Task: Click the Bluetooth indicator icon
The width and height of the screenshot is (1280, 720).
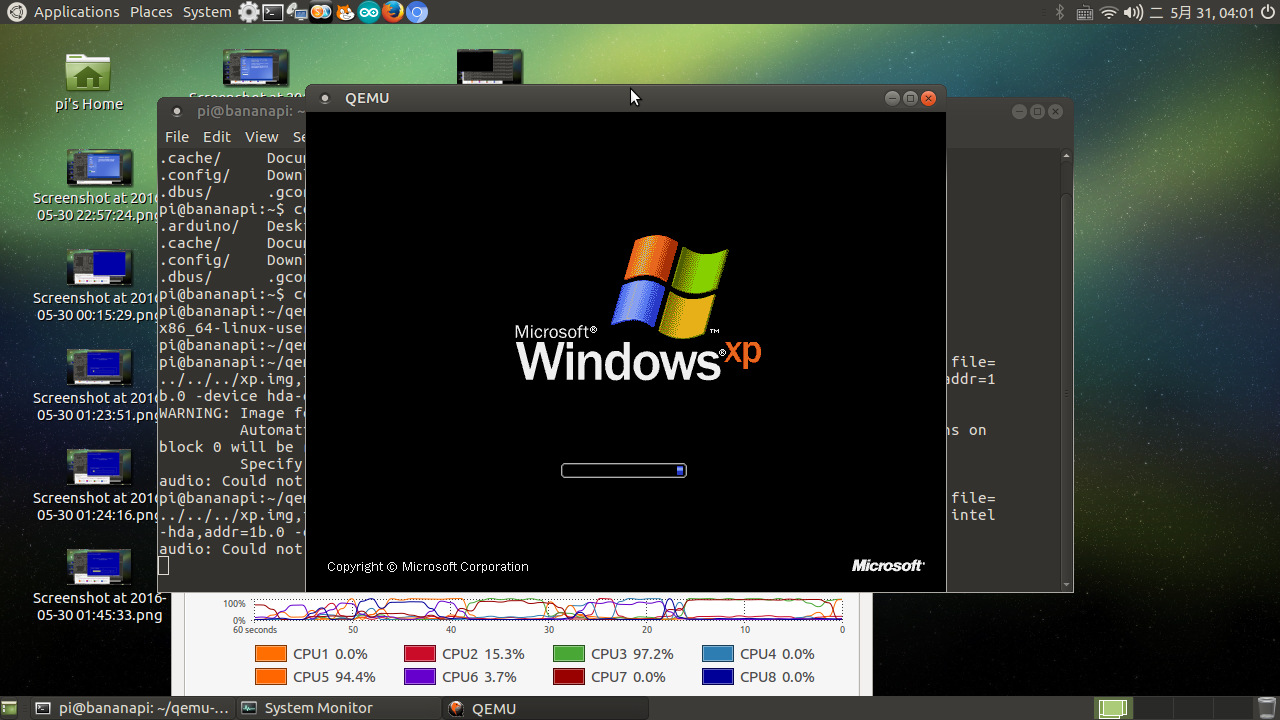Action: click(1061, 12)
